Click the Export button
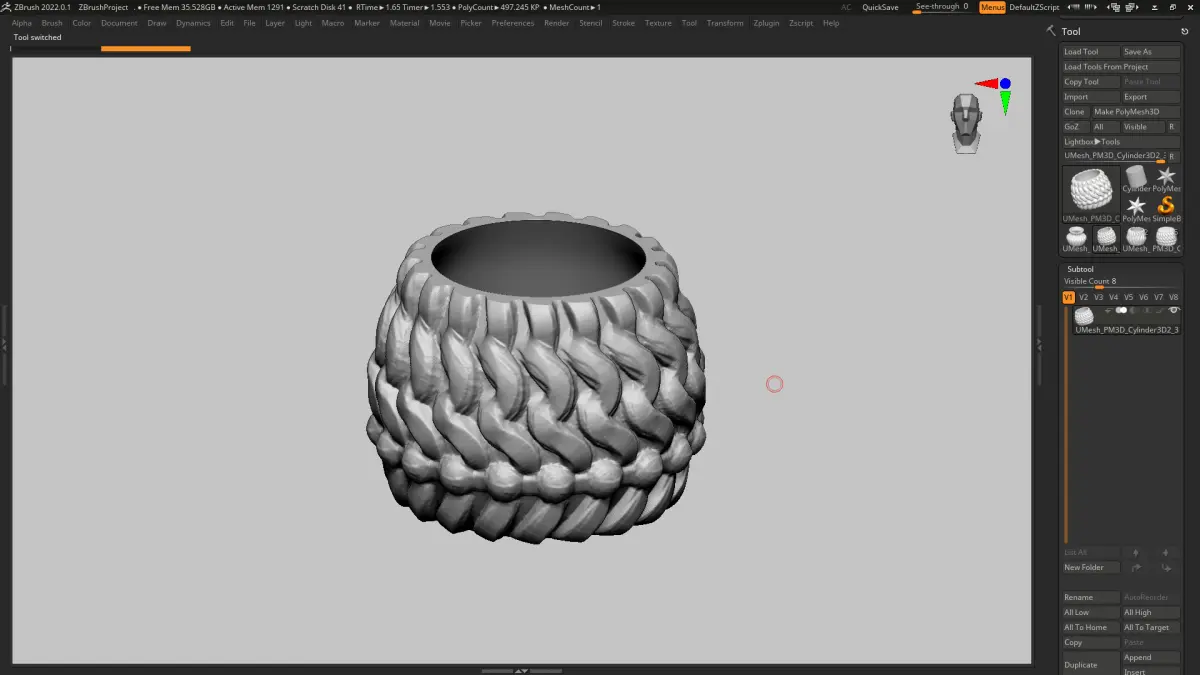Screen dimensions: 1200x675 tap(1151, 97)
